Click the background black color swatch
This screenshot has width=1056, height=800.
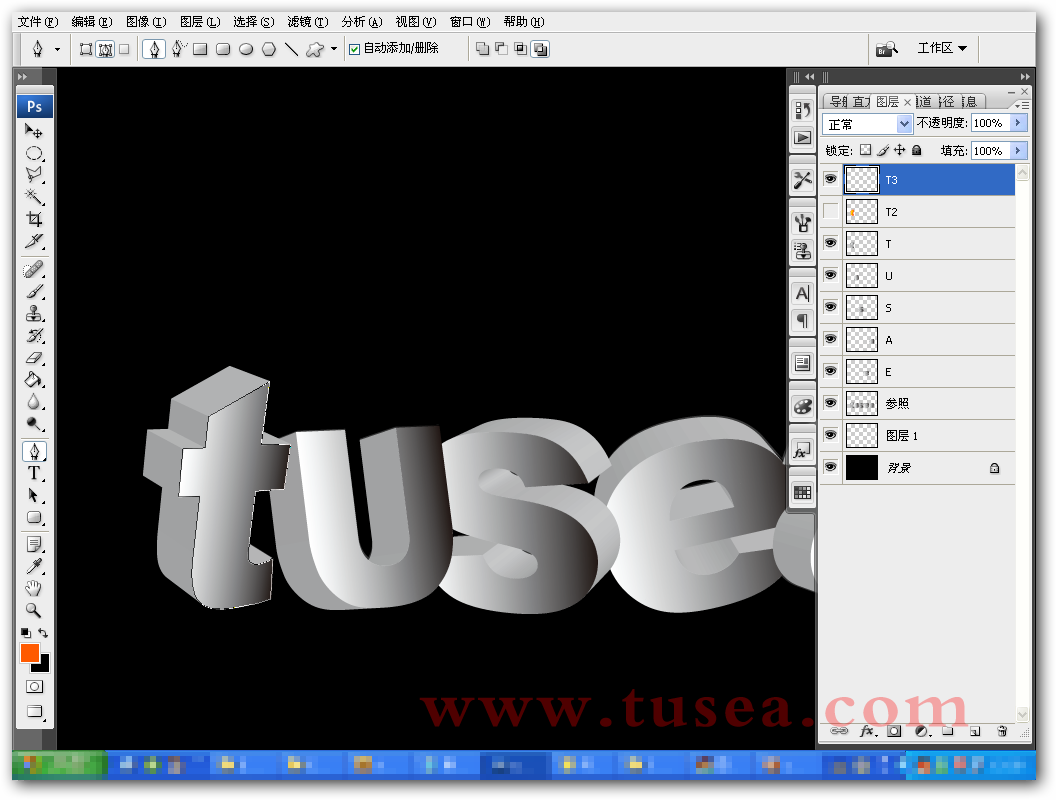click(43, 666)
